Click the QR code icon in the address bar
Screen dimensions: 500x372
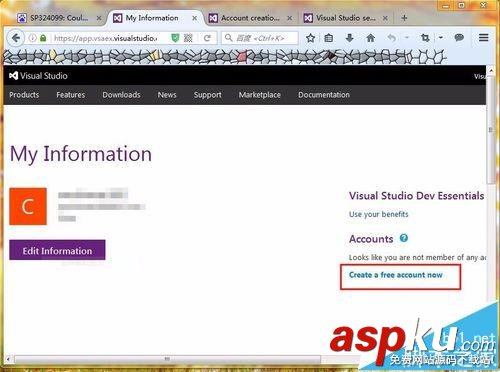point(188,38)
